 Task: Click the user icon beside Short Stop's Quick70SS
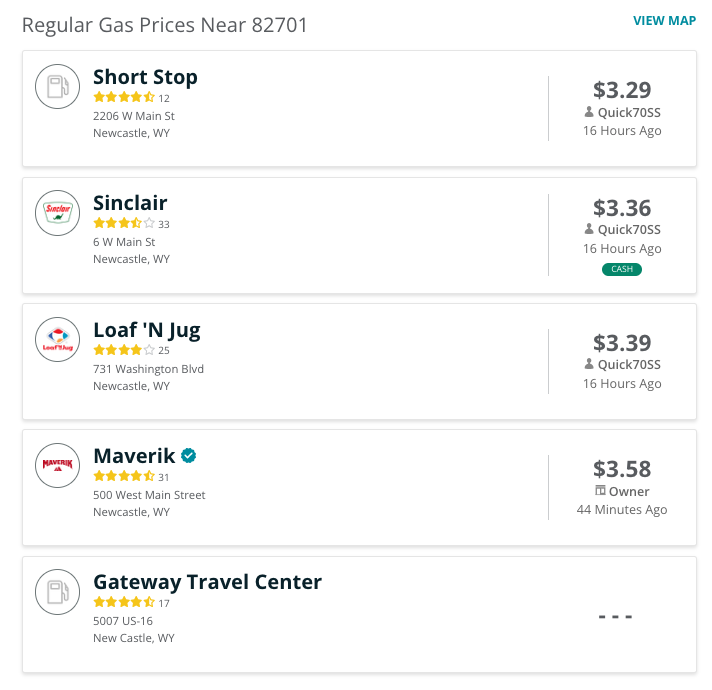coord(588,112)
